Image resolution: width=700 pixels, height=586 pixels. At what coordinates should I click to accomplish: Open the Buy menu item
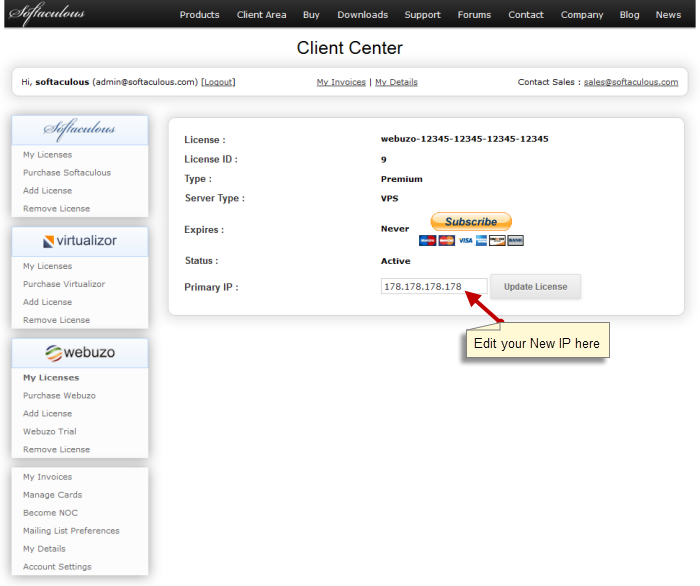311,15
